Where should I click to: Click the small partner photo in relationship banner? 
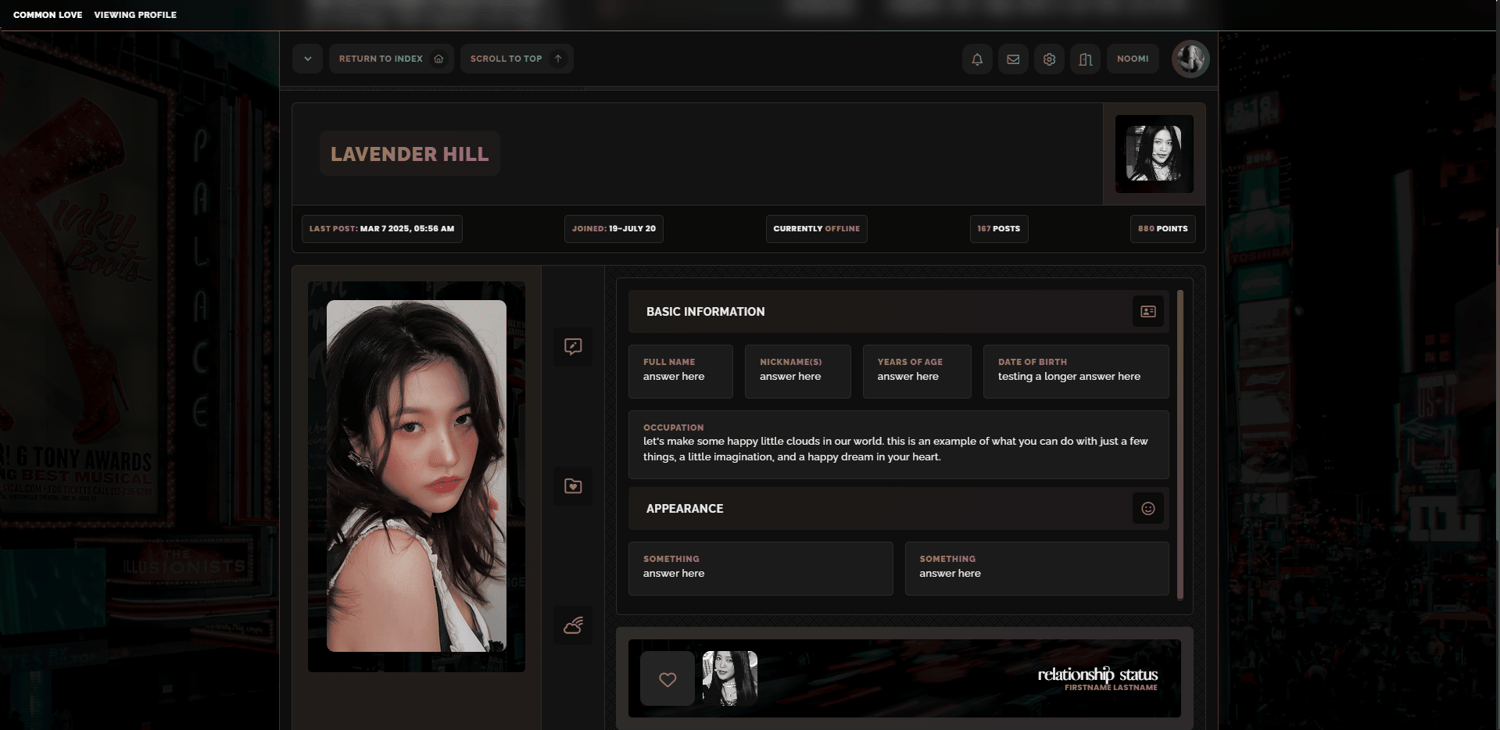coord(730,679)
